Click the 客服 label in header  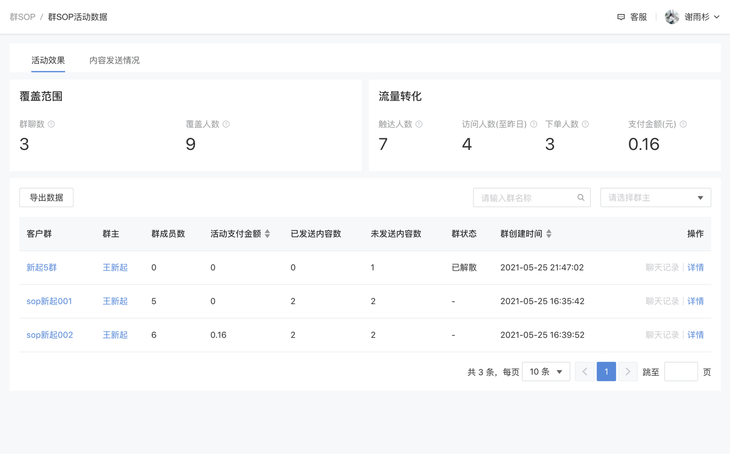(x=638, y=17)
